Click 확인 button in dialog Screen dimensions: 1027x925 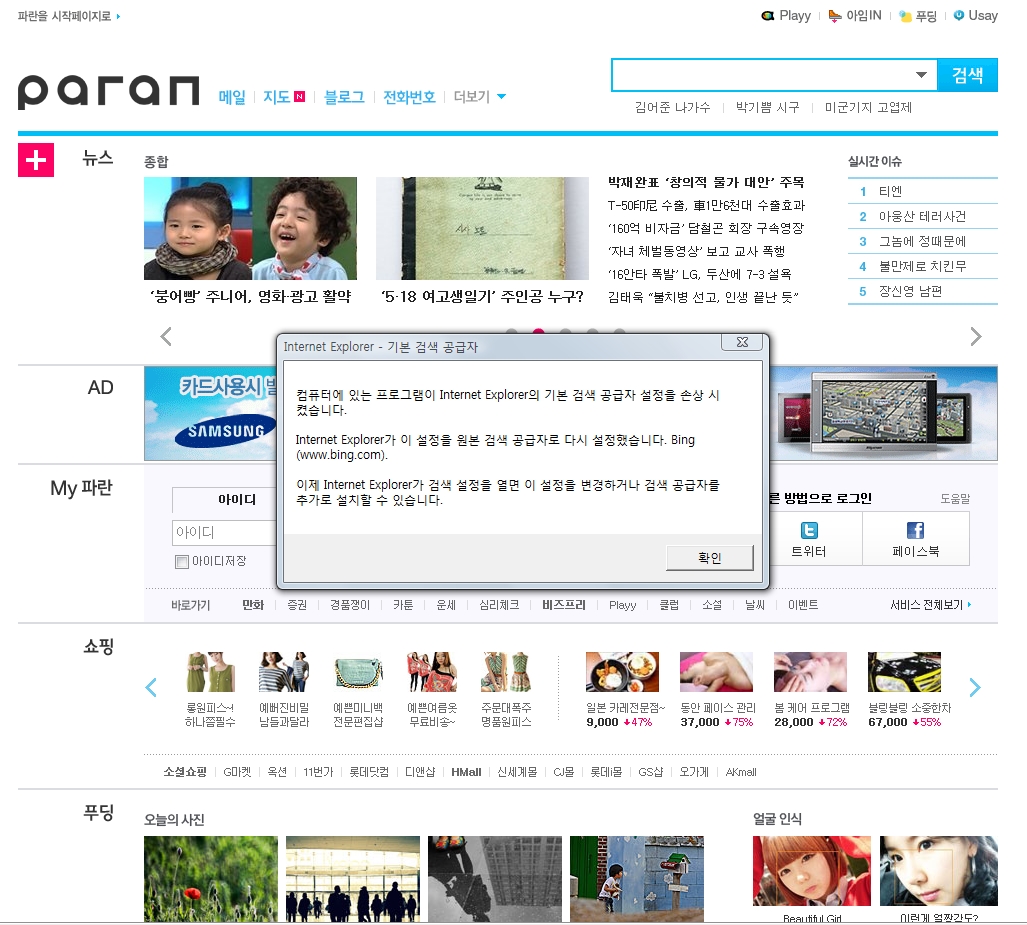click(709, 557)
